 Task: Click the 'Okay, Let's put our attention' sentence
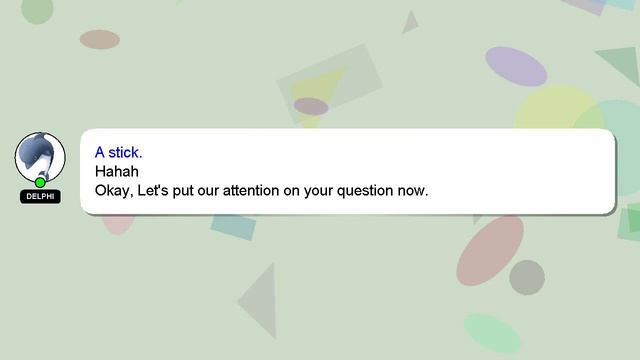coord(262,191)
